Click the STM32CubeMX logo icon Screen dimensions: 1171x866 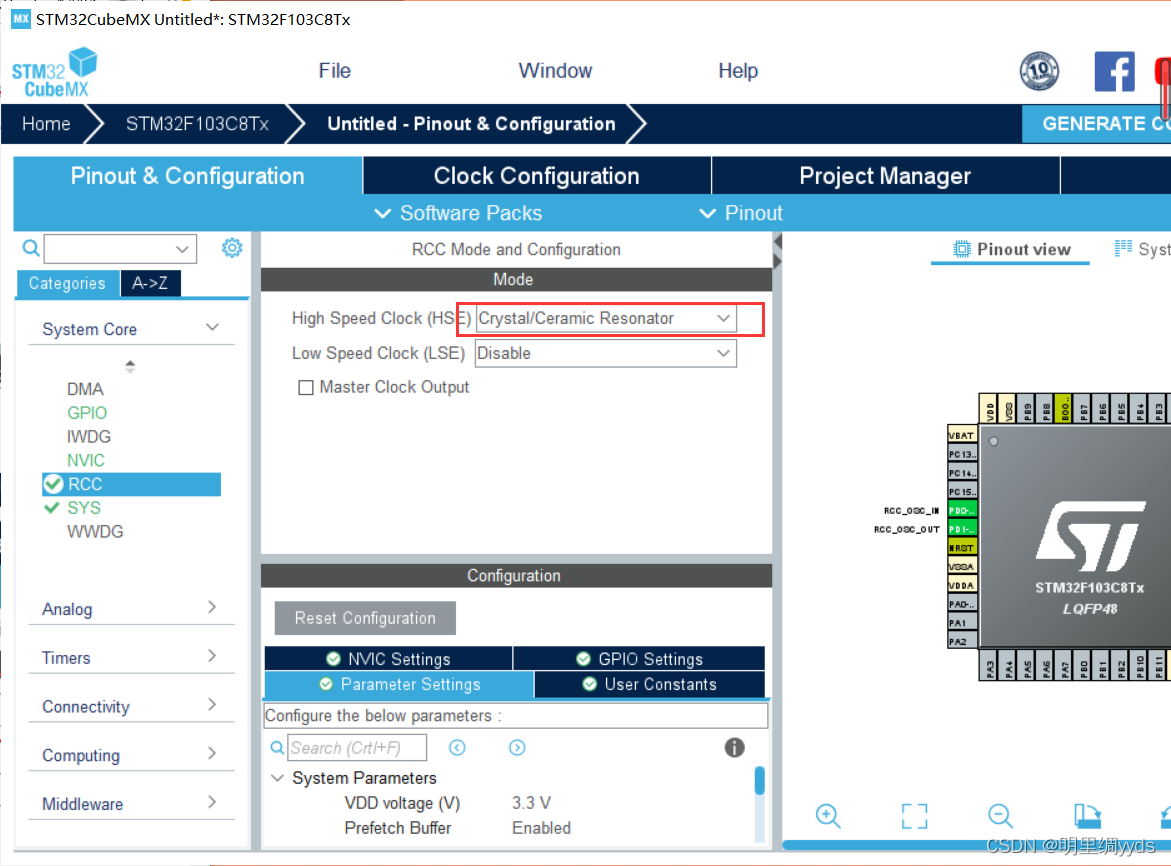(x=55, y=72)
